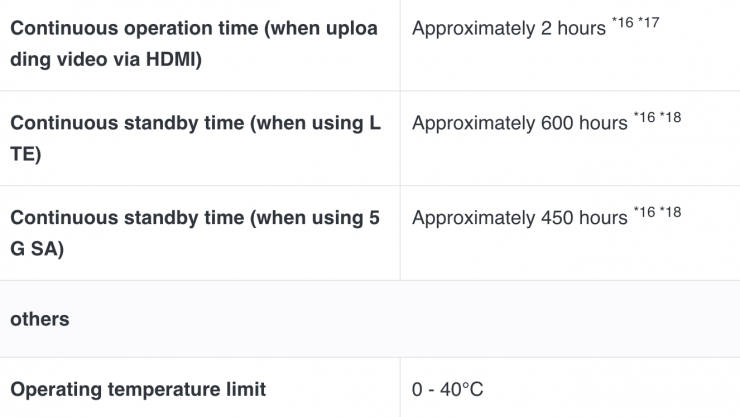Select the "Approximately 2 hours" value text
This screenshot has height=417, width=740.
pos(508,29)
